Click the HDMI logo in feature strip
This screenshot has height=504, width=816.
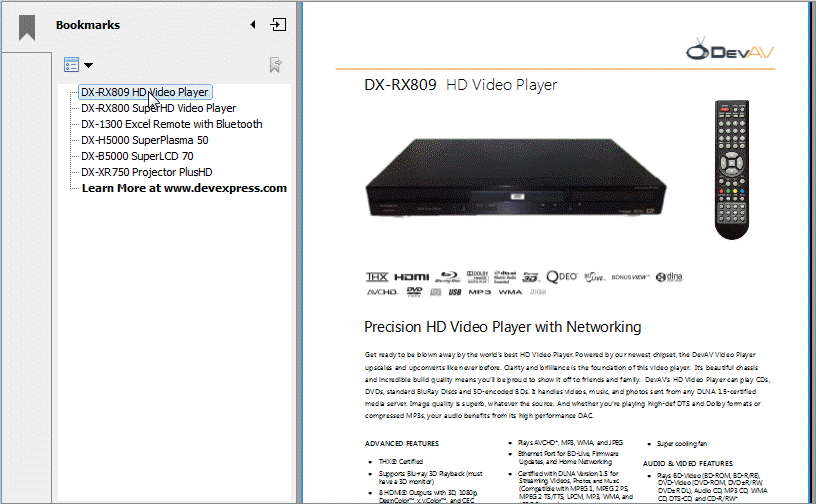410,276
